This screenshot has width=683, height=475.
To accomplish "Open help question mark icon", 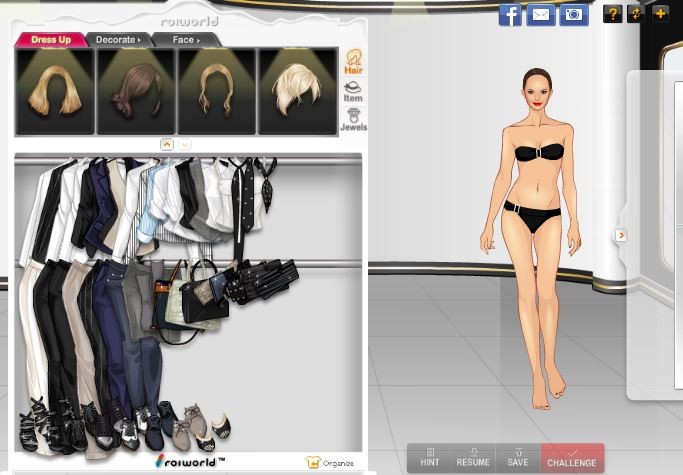I will (612, 14).
